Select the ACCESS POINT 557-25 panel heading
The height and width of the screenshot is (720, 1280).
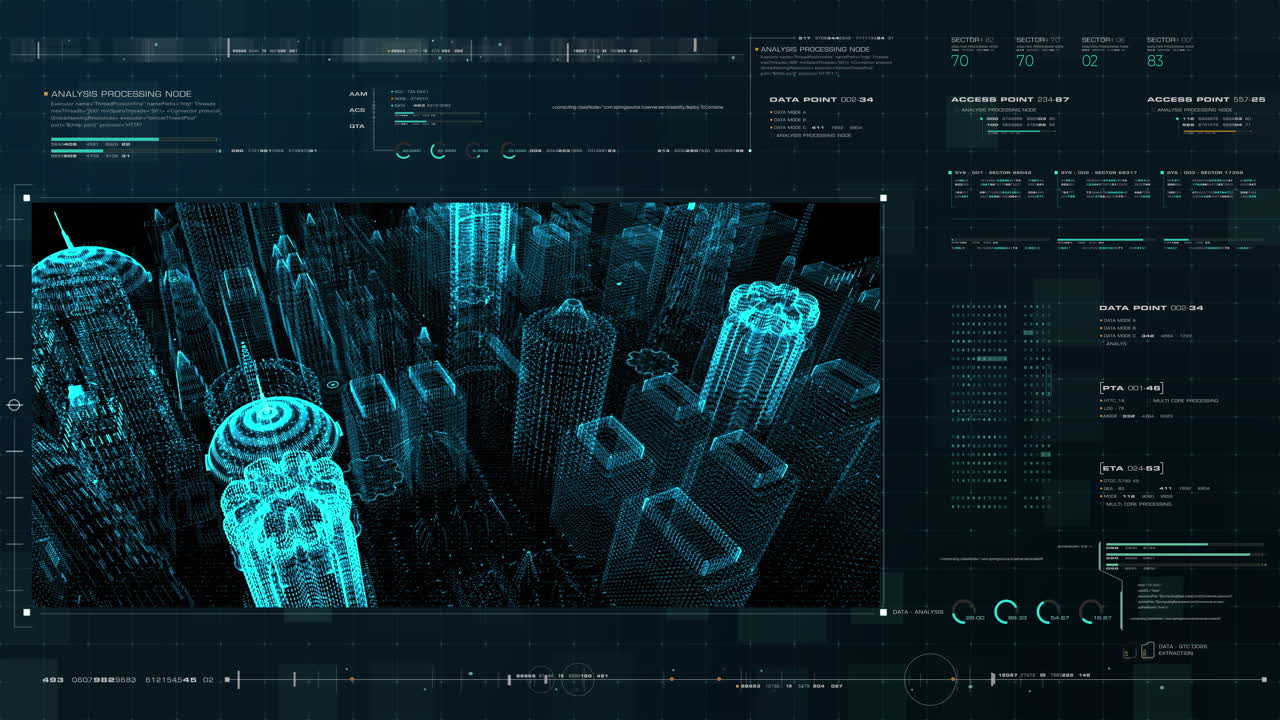click(x=1207, y=98)
